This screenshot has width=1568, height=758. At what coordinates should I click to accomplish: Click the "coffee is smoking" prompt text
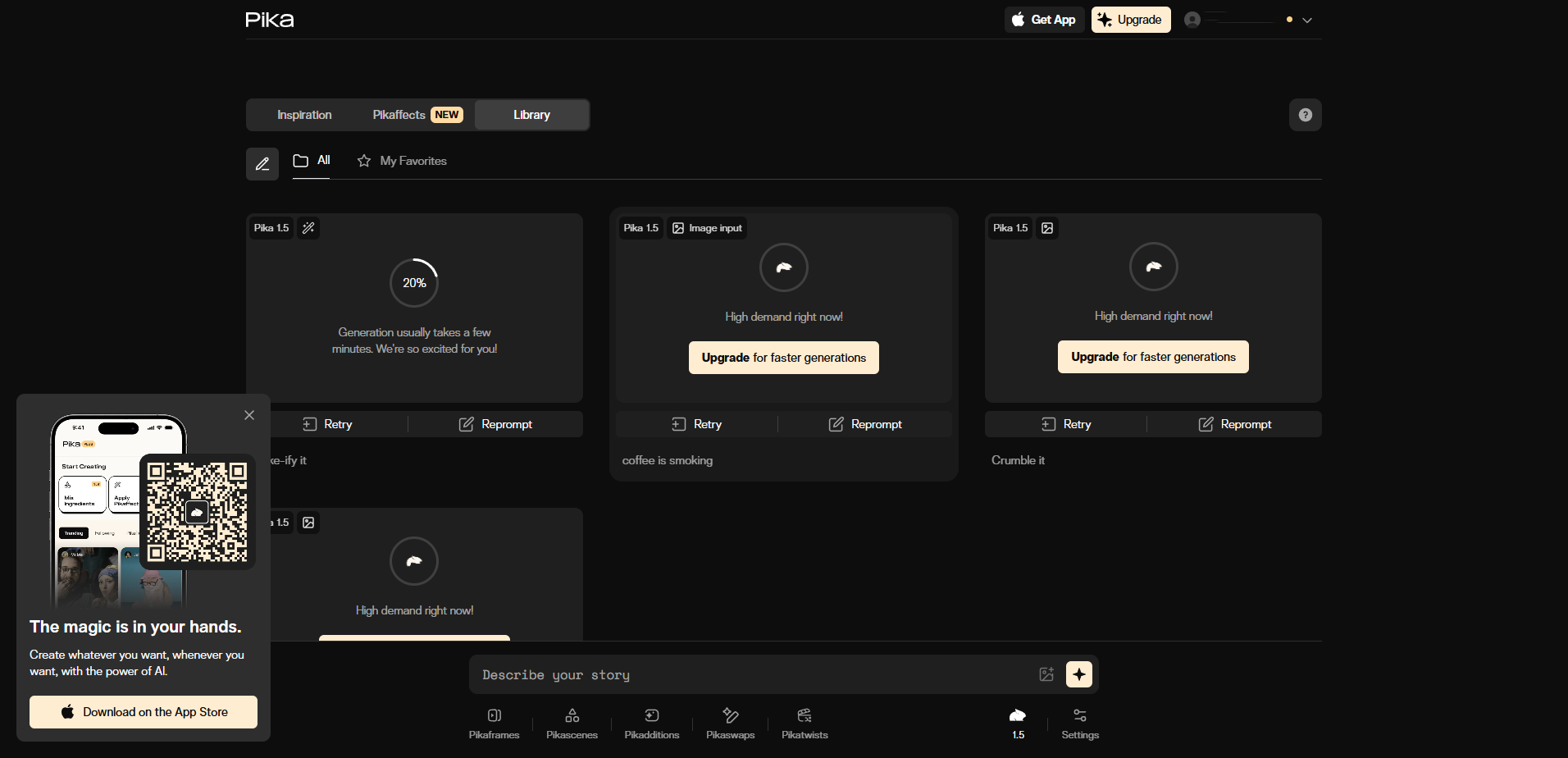click(668, 460)
